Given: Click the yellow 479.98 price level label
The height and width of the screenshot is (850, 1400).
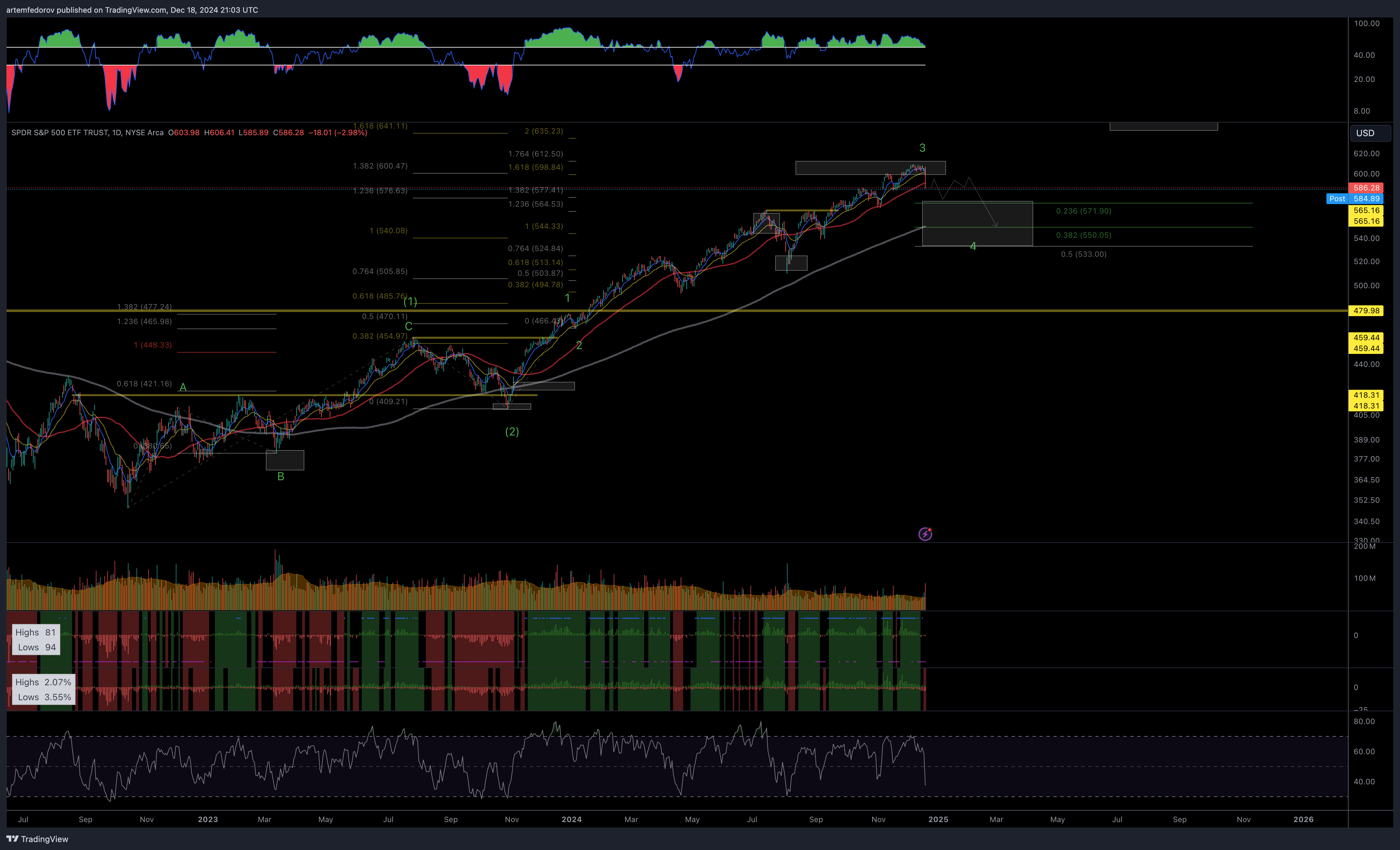Looking at the screenshot, I should [1366, 310].
